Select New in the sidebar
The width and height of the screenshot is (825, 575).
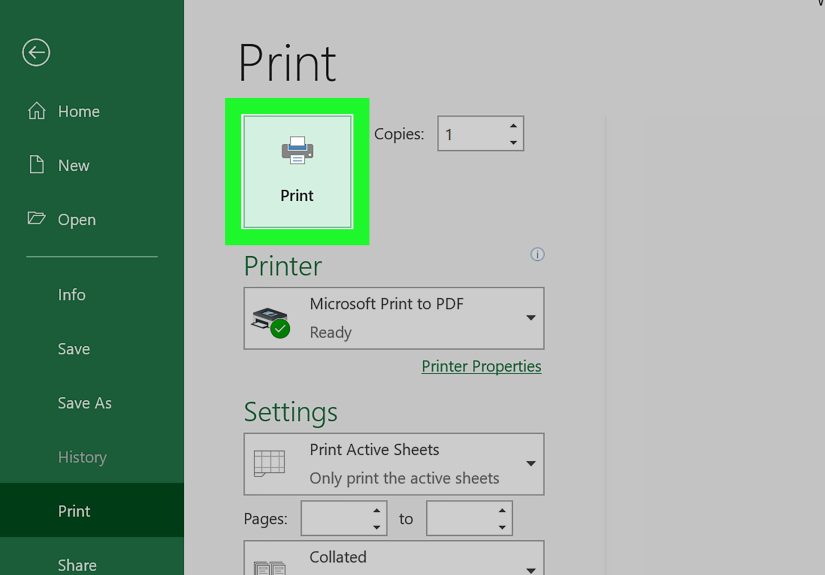58,165
